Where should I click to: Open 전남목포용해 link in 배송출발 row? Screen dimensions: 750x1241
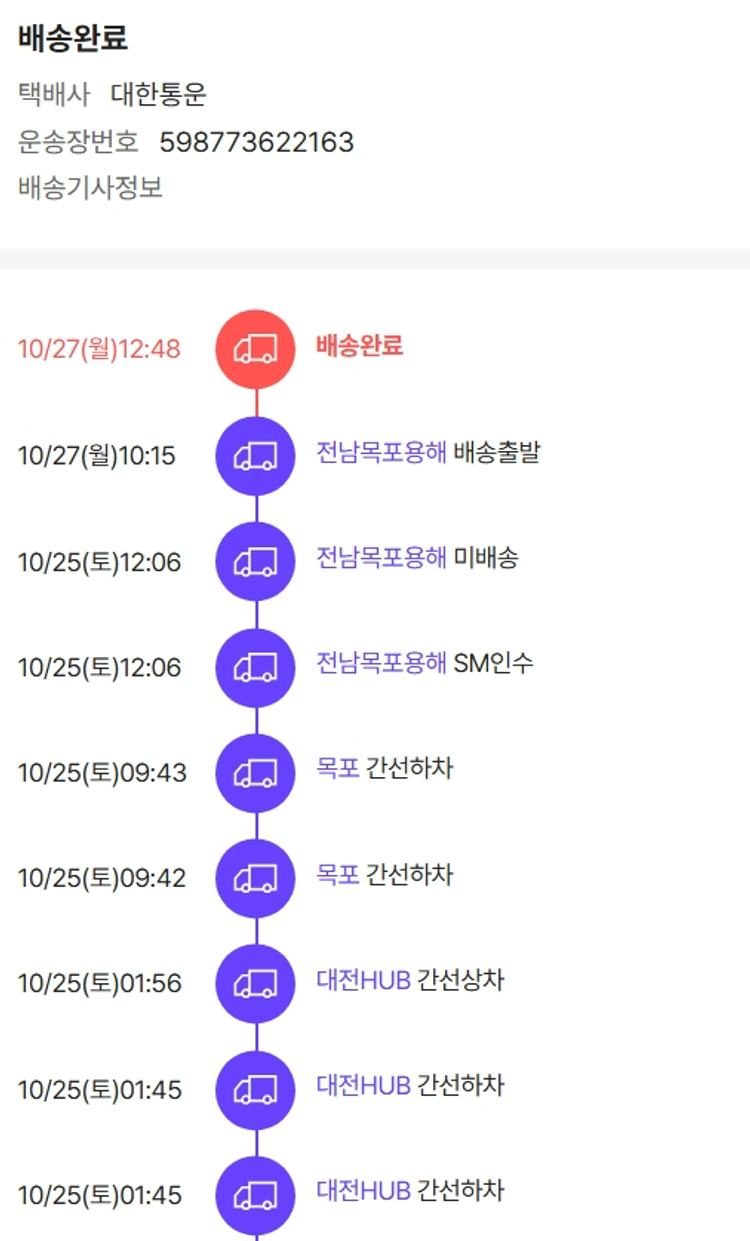(x=381, y=452)
